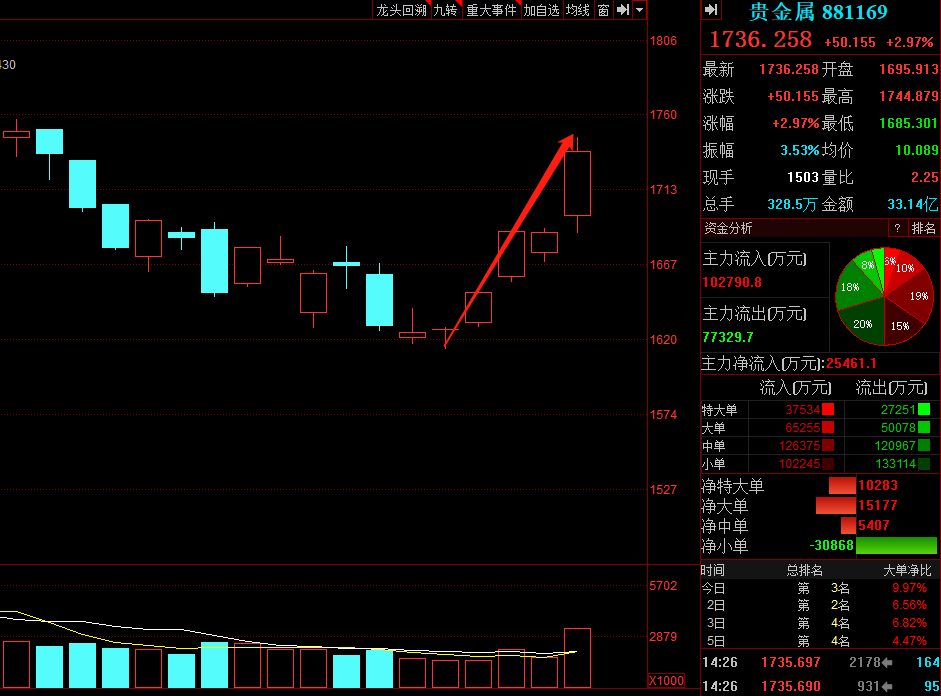Select the latest tall red candlestick
Image resolution: width=941 pixels, height=696 pixels.
[577, 183]
